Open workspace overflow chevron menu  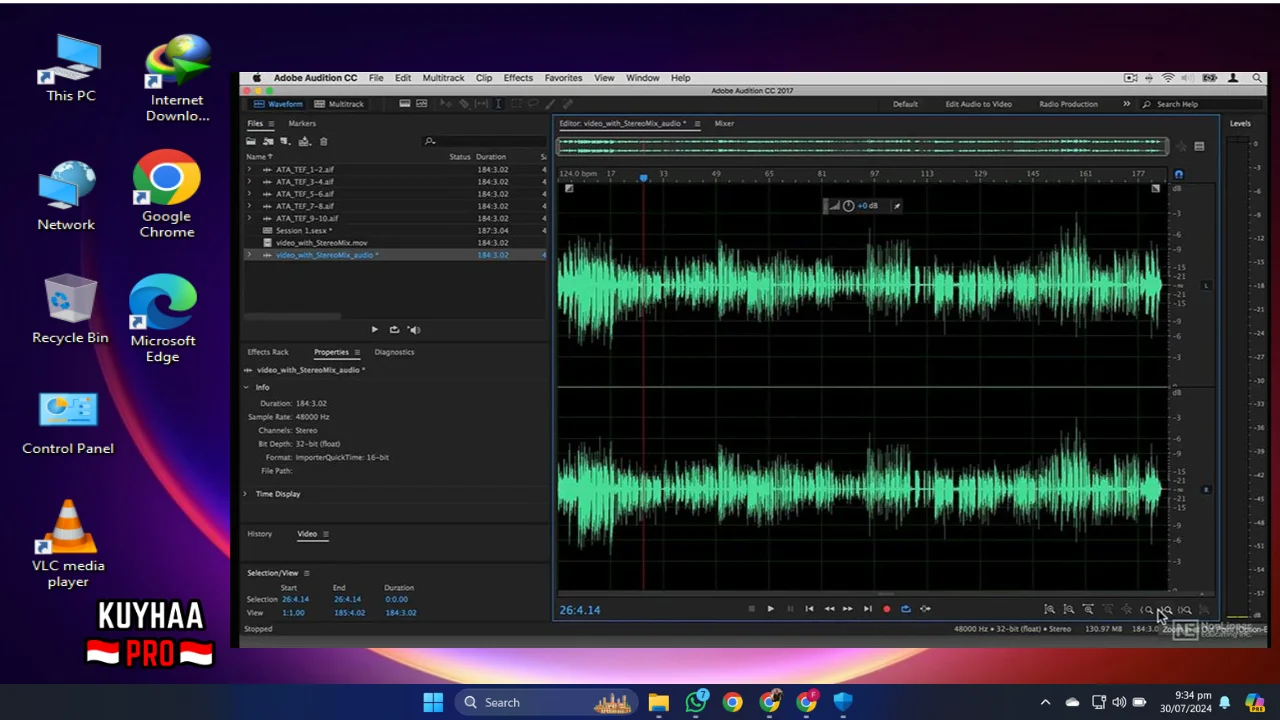[x=1126, y=104]
